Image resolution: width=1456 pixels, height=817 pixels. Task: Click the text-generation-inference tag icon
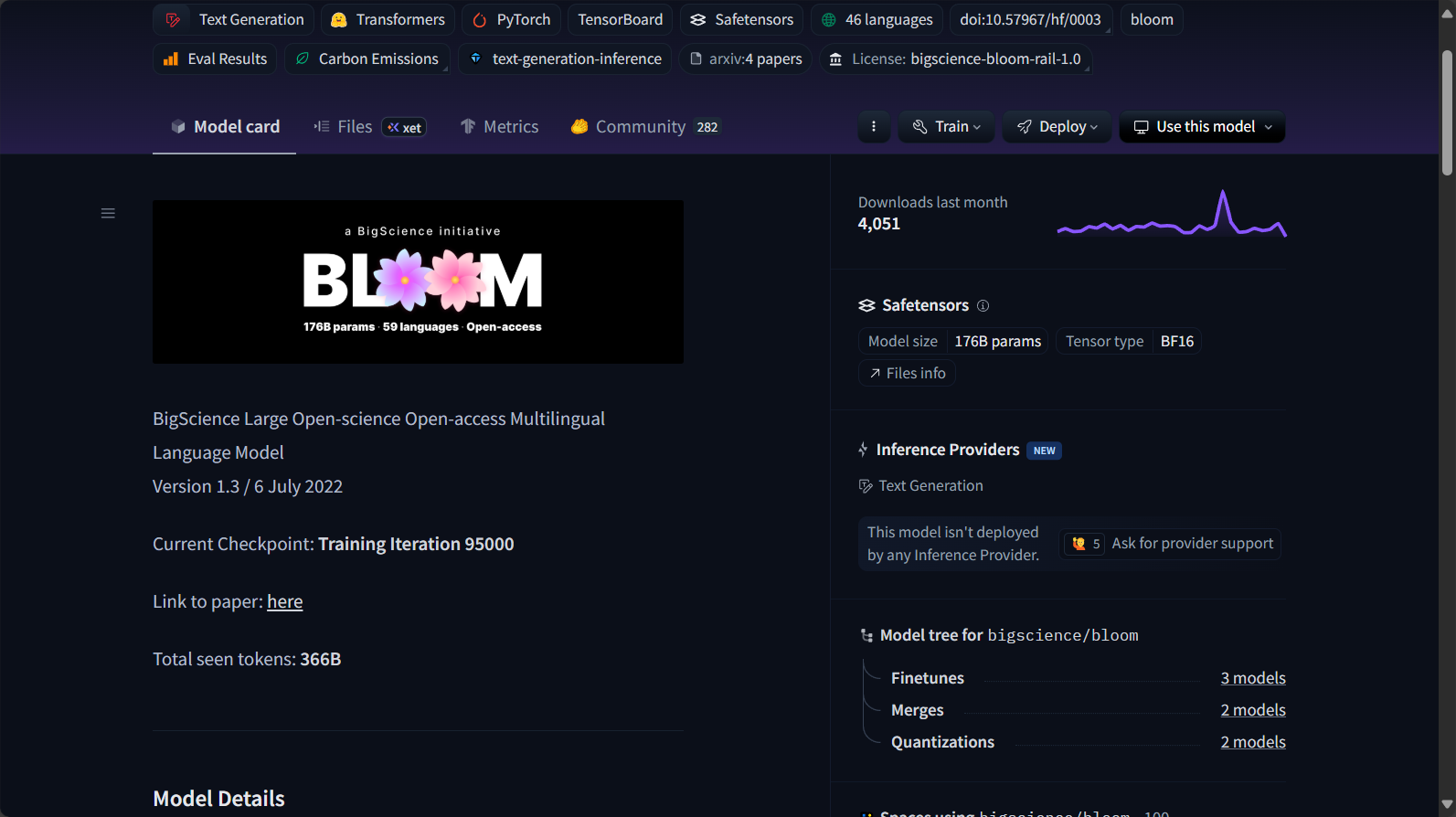click(475, 58)
